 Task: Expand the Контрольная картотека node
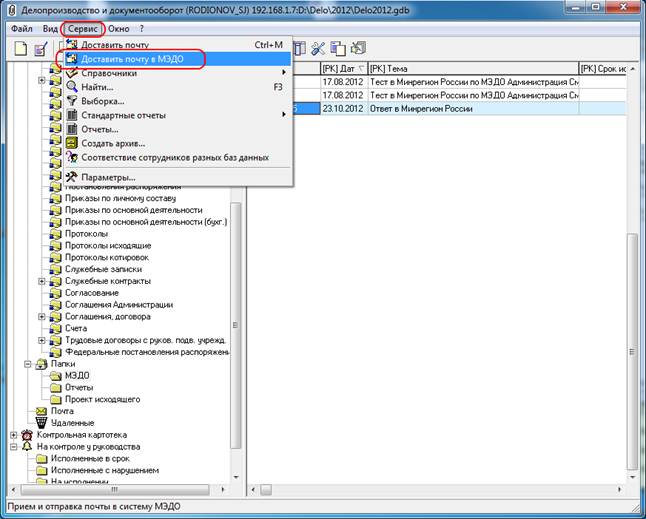(x=13, y=435)
